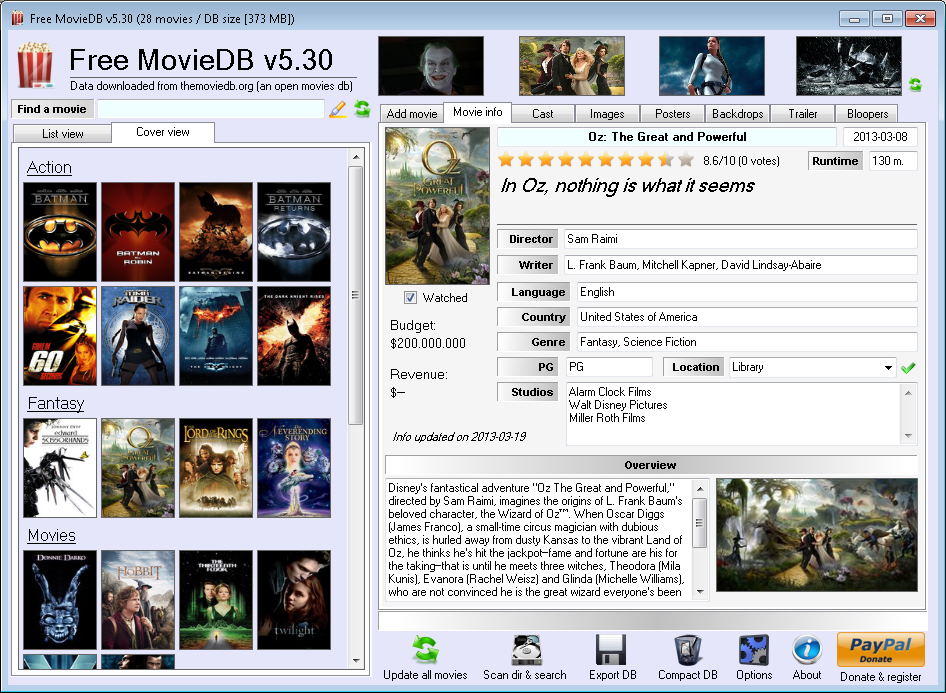Viewport: 946px width, 693px height.
Task: Open the About info icon
Action: tap(807, 650)
